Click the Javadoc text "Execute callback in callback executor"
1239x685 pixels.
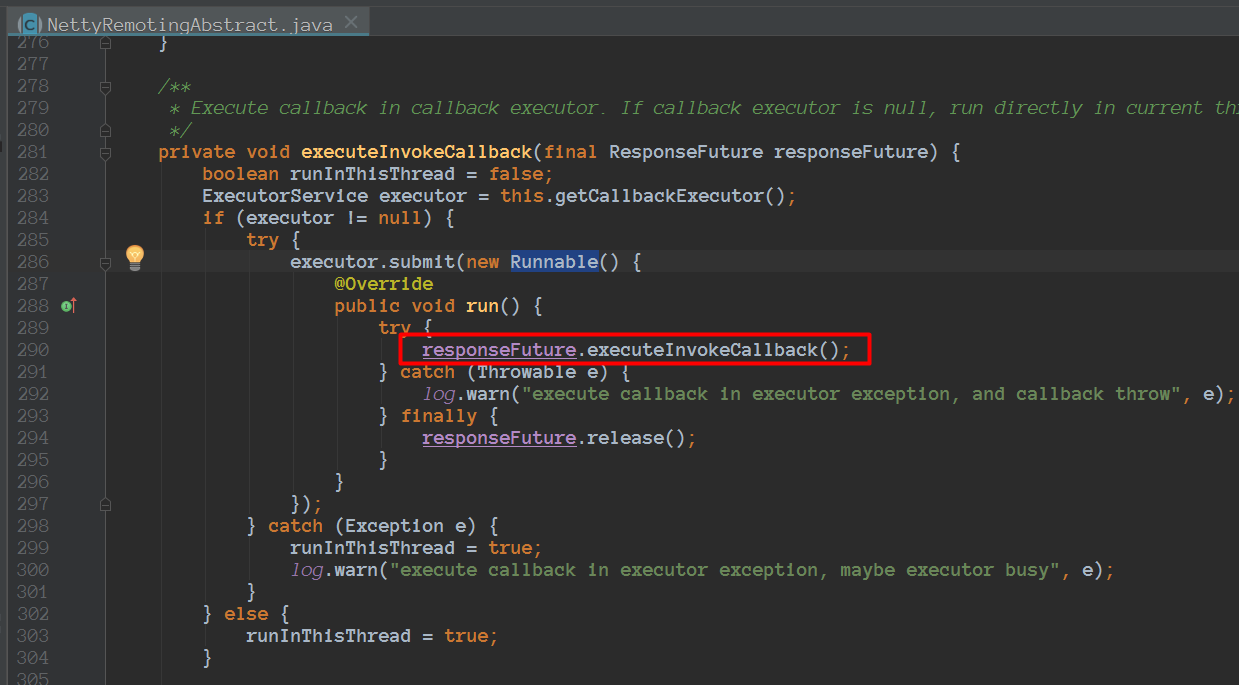point(395,108)
